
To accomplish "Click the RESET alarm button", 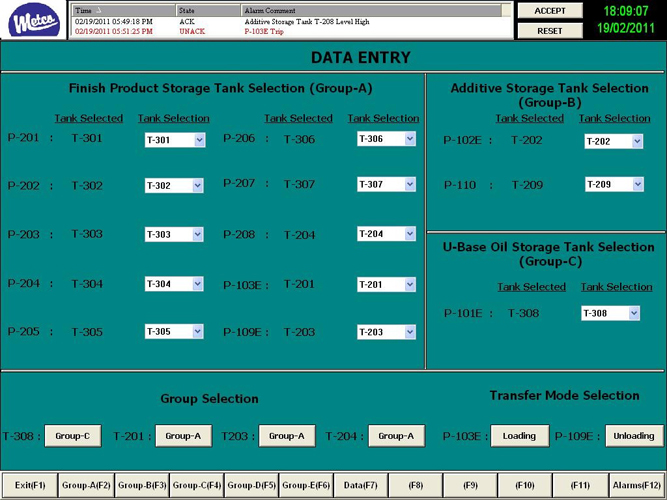I will point(550,31).
